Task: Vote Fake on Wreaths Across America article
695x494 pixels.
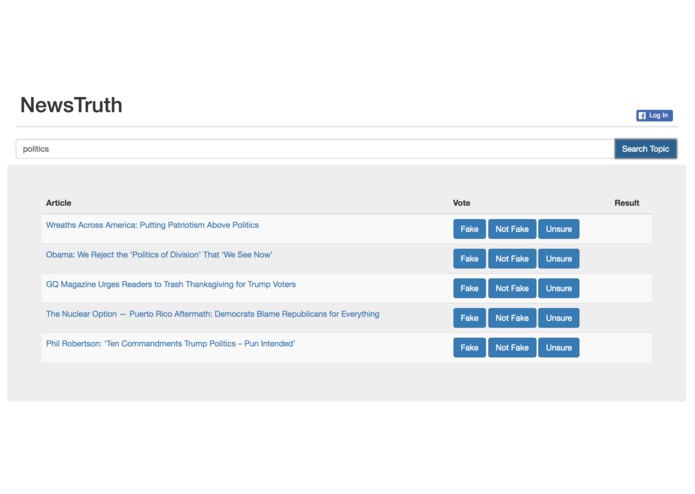Action: coord(469,229)
